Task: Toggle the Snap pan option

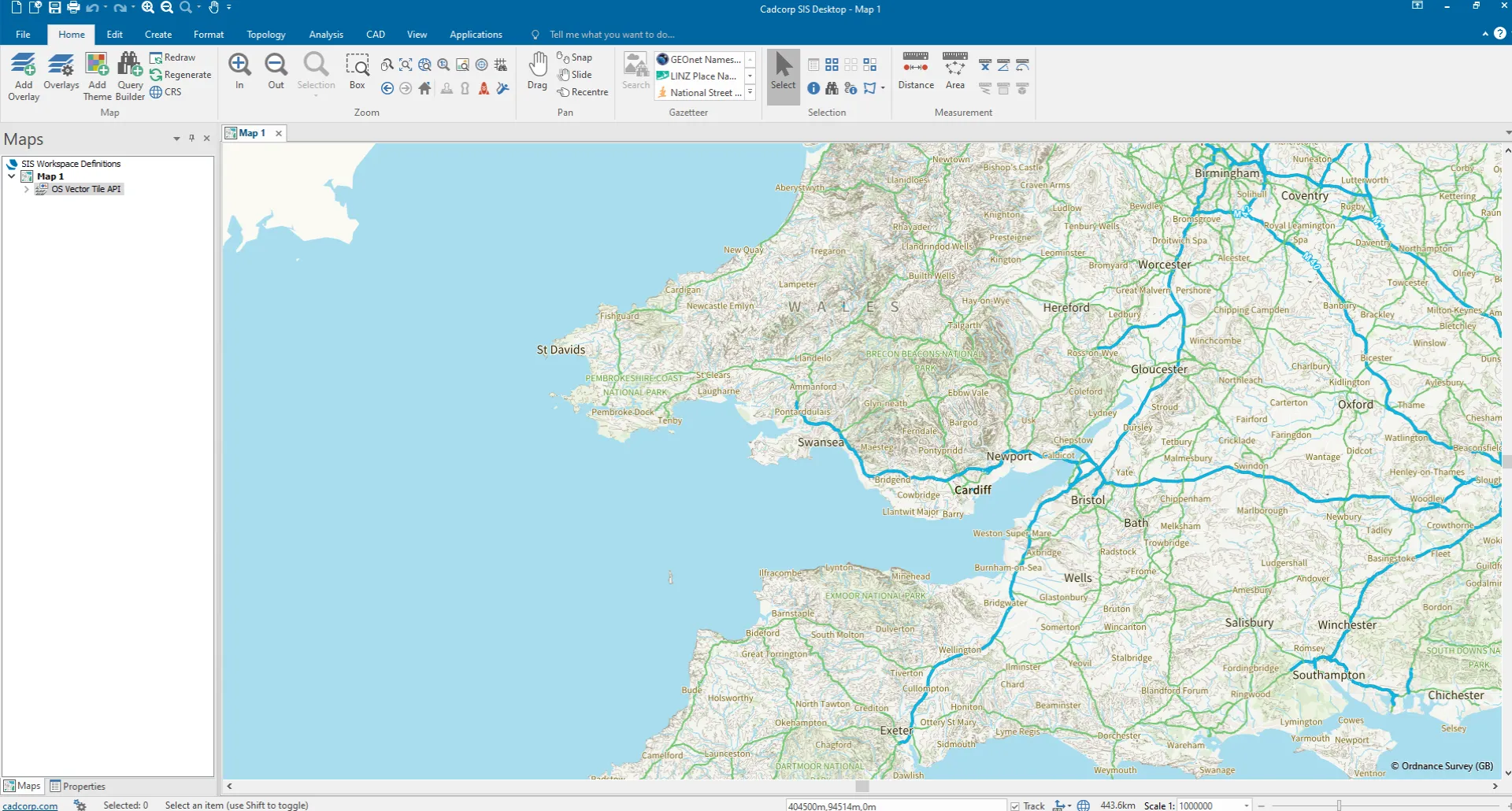Action: [x=575, y=57]
